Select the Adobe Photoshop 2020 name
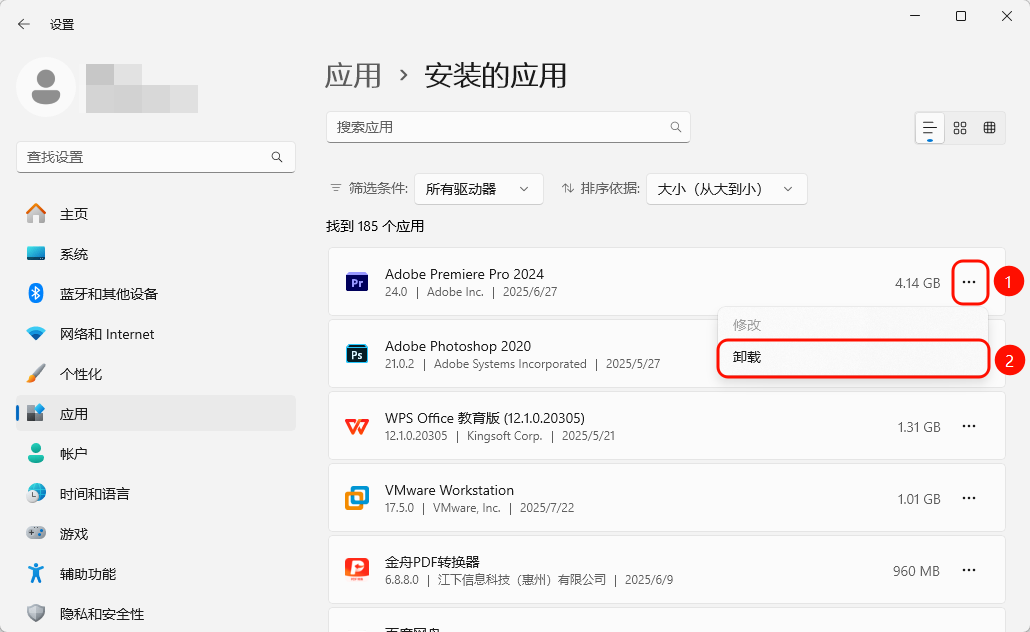The image size is (1030, 632). pos(458,346)
